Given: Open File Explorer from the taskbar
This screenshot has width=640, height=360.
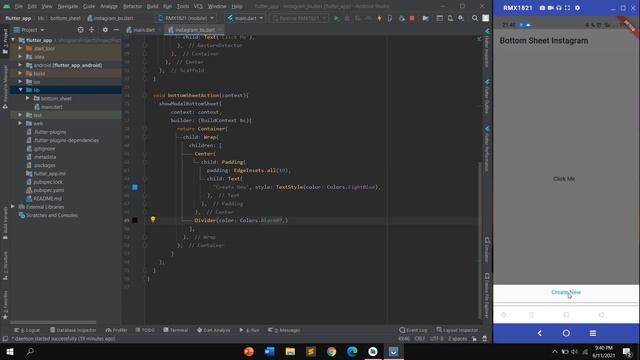Looking at the screenshot, I should (x=290, y=351).
